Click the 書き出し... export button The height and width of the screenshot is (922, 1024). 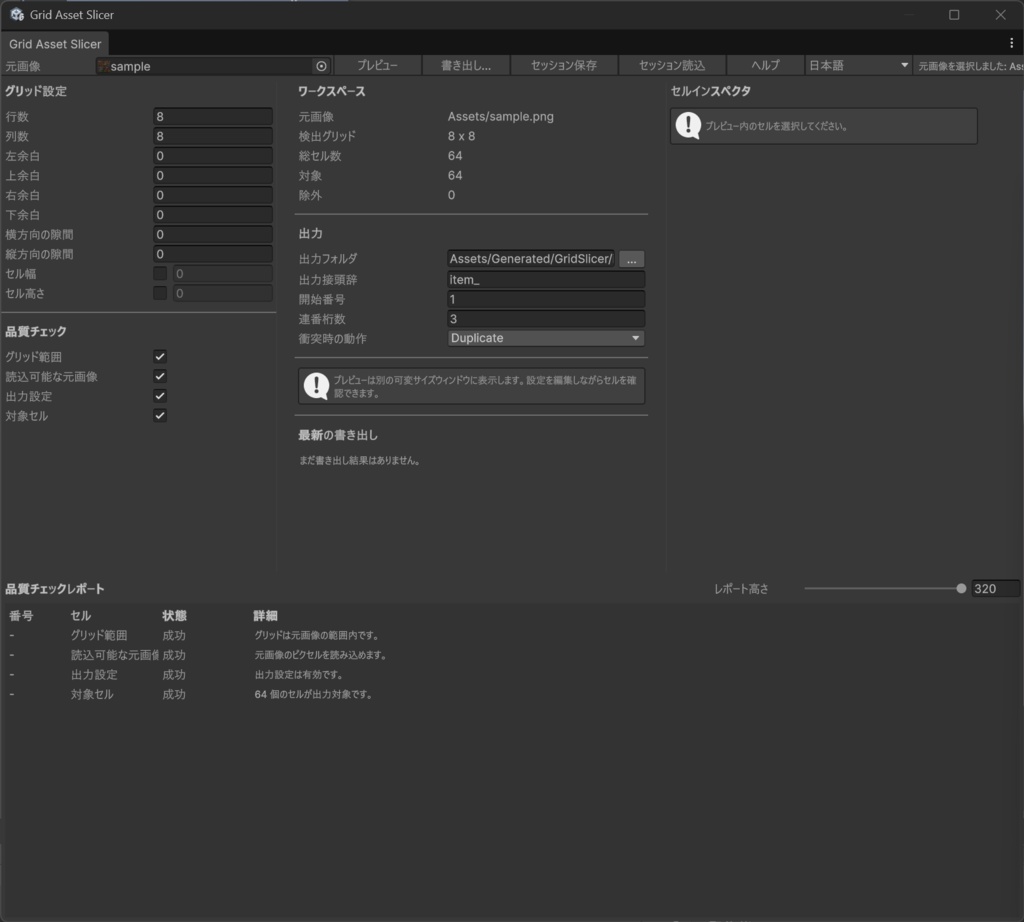click(x=466, y=64)
